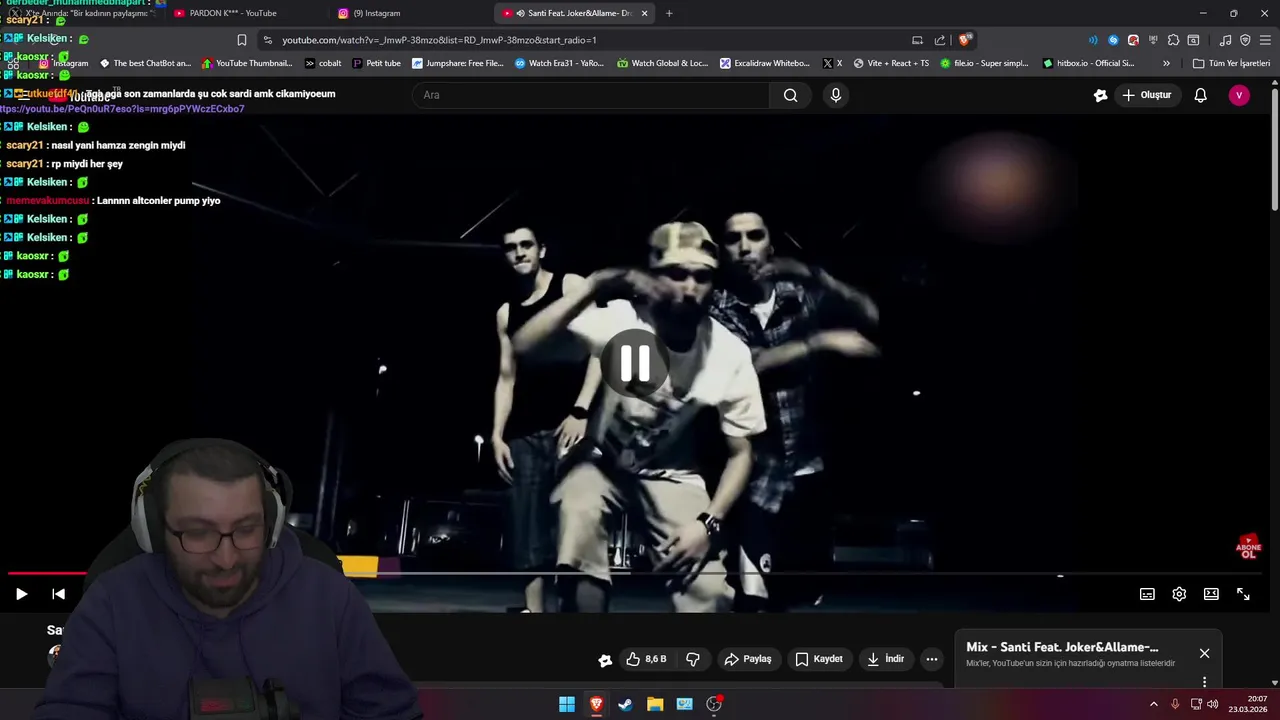Bookmark this page with the bookmark icon
This screenshot has height=720, width=1280.
[x=241, y=40]
